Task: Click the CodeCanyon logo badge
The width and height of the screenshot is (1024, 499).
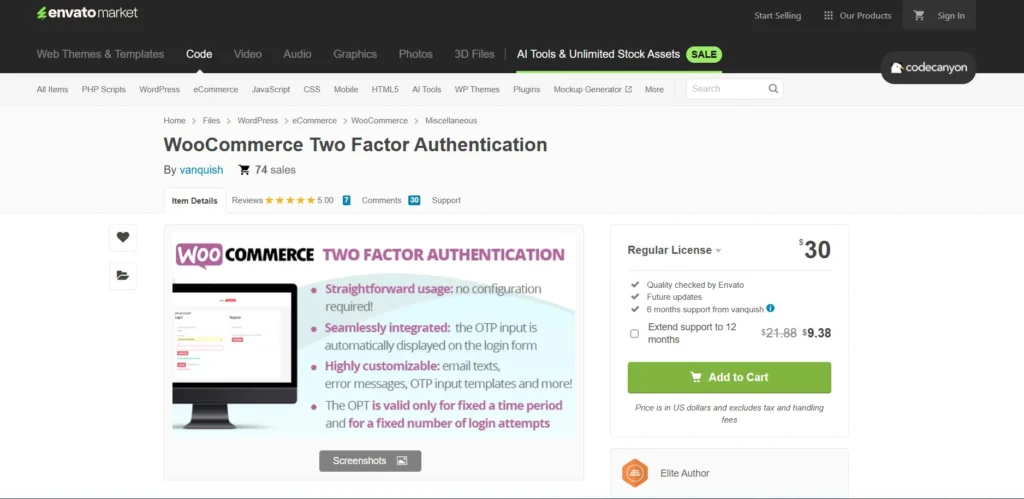Action: [928, 68]
